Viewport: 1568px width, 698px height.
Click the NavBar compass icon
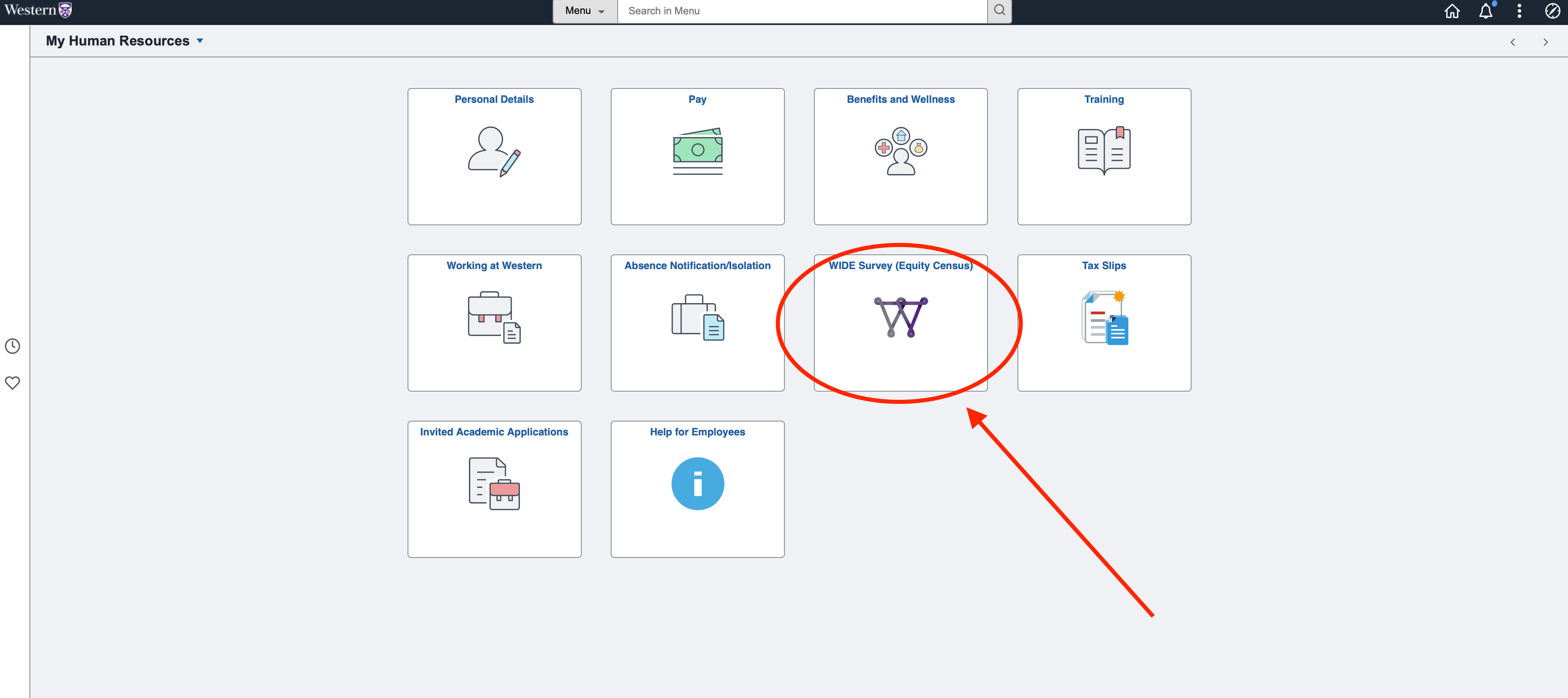pyautogui.click(x=1552, y=11)
